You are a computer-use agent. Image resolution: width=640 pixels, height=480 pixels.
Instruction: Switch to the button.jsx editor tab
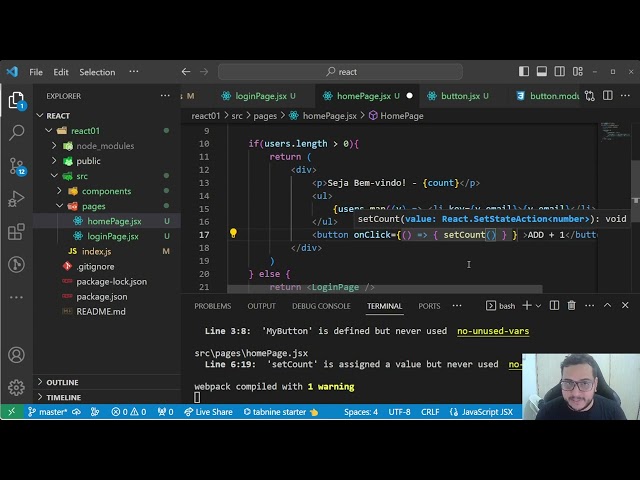[459, 96]
